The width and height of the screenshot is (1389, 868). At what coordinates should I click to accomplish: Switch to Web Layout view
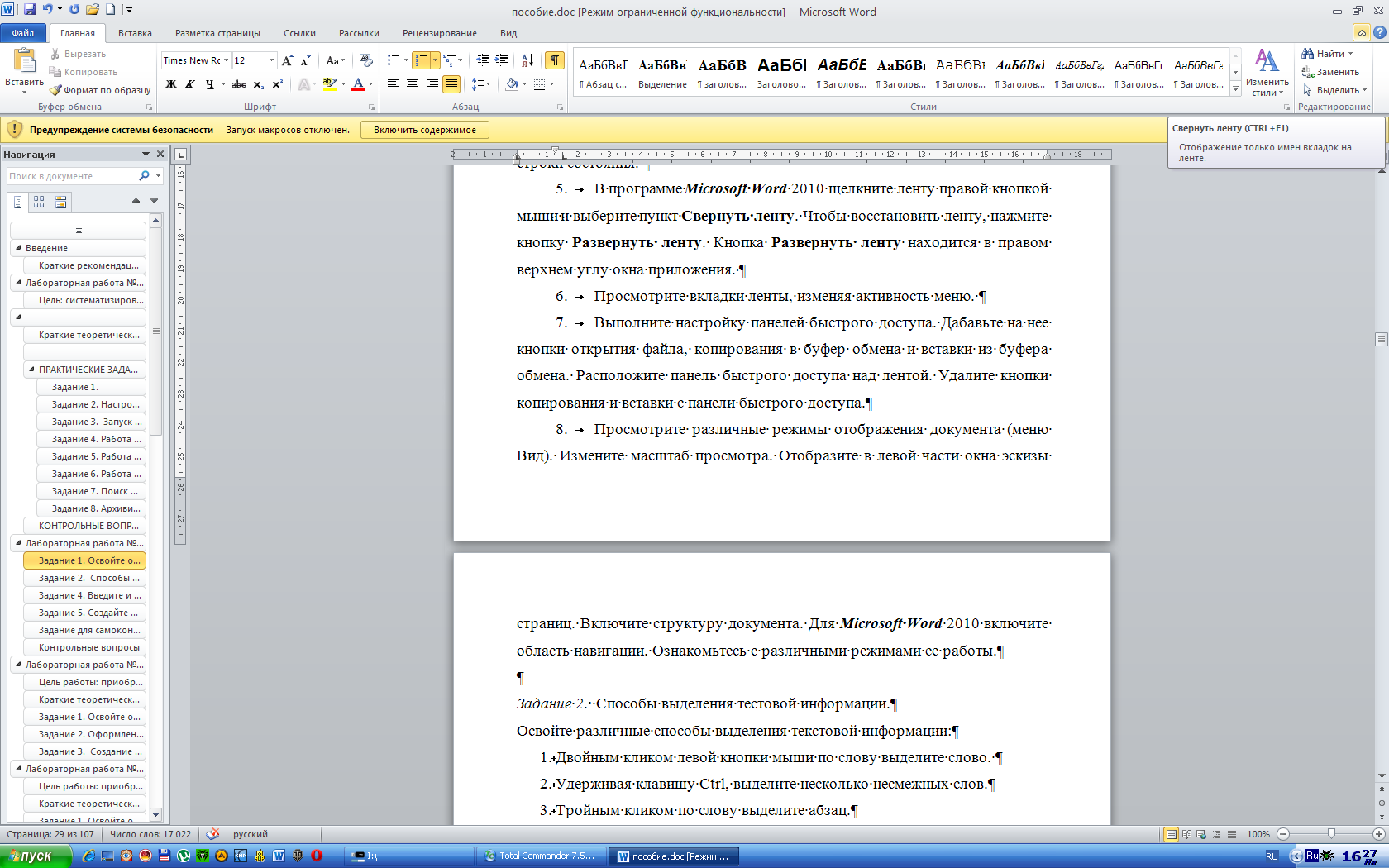pos(1201,834)
